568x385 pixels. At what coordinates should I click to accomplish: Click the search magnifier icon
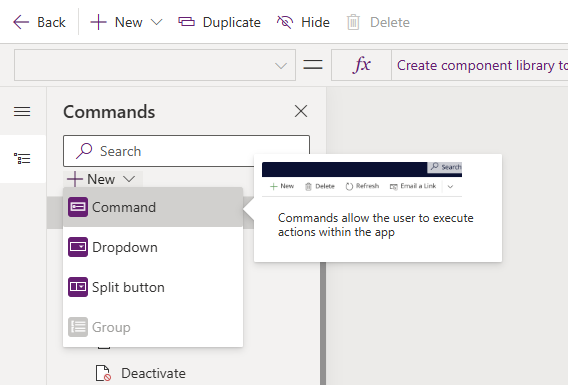tap(84, 151)
